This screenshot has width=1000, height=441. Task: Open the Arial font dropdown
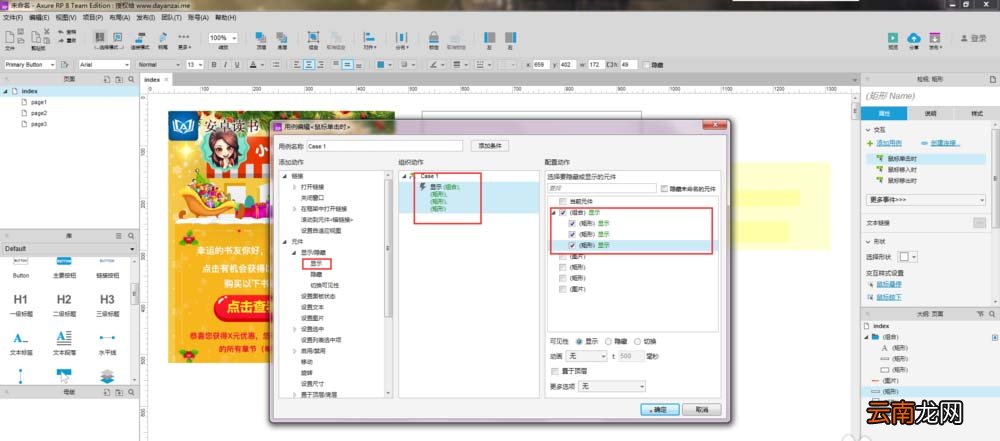click(x=105, y=64)
